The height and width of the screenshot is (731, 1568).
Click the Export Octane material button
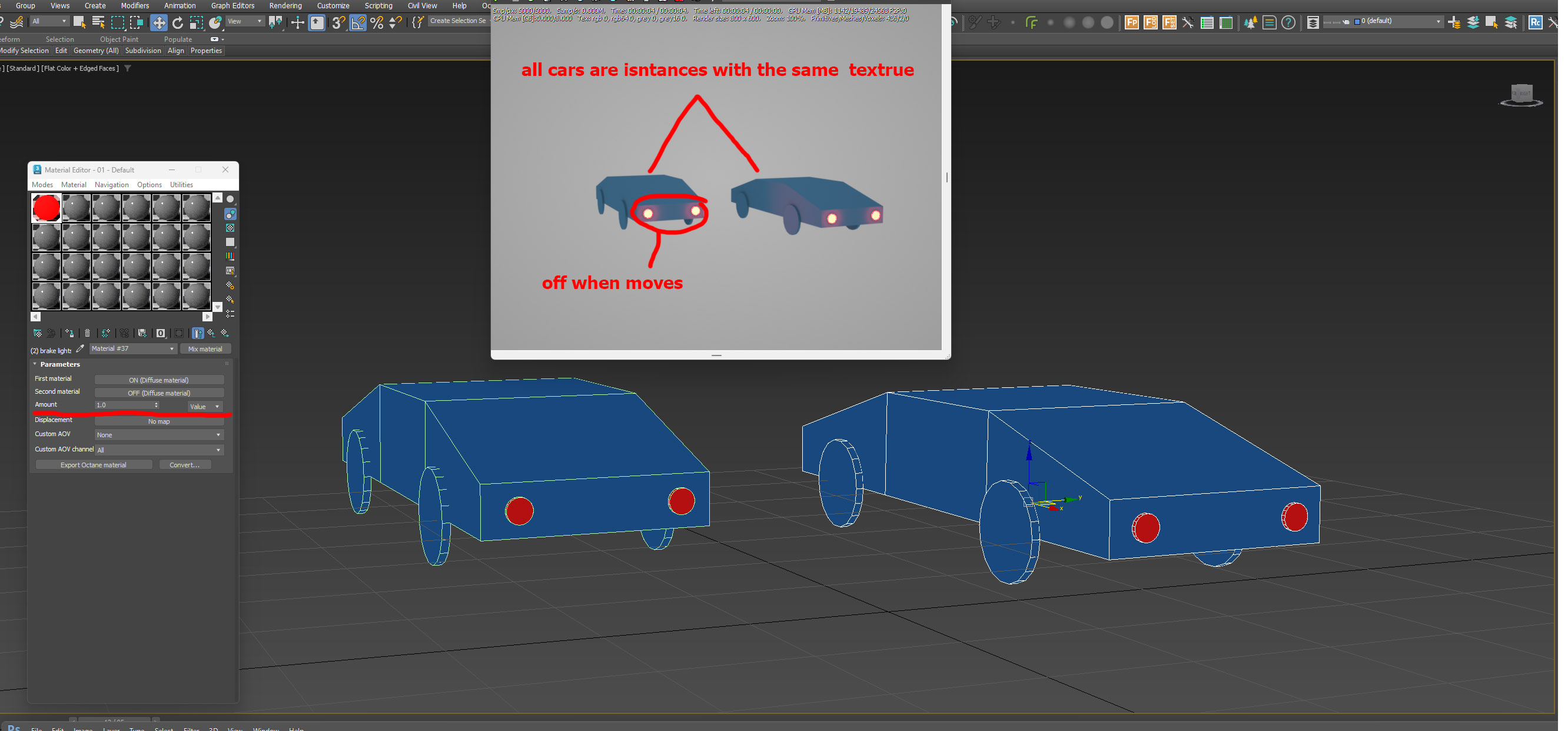[93, 465]
